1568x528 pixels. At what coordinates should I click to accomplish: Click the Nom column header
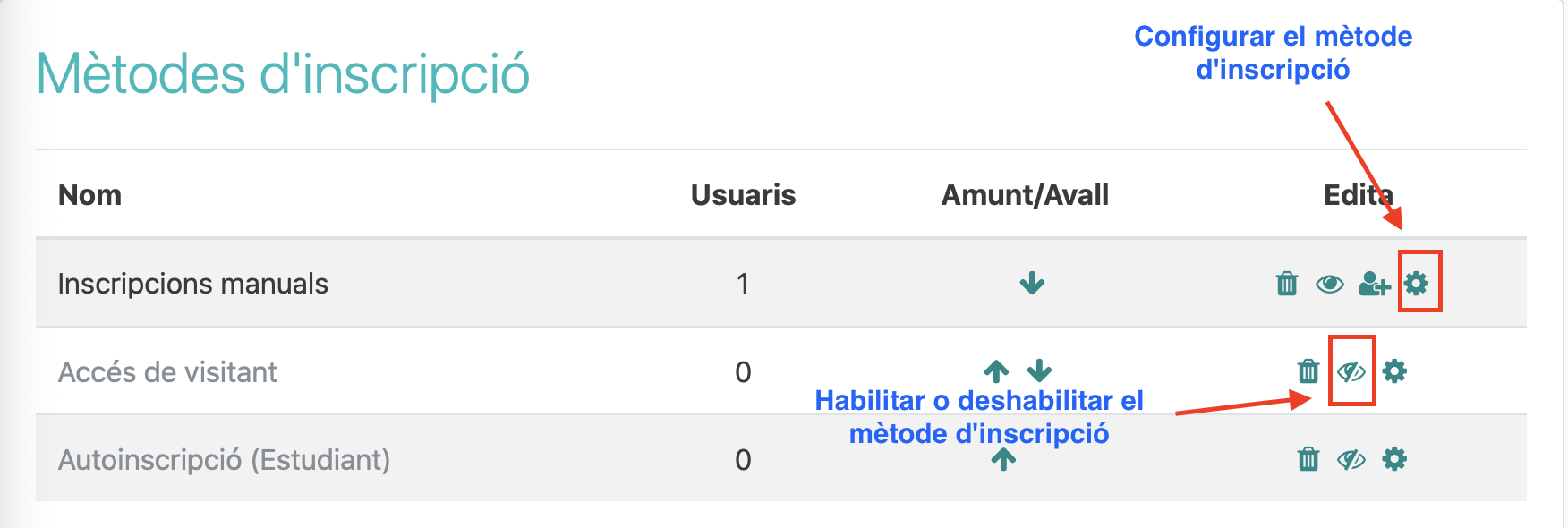click(x=89, y=195)
